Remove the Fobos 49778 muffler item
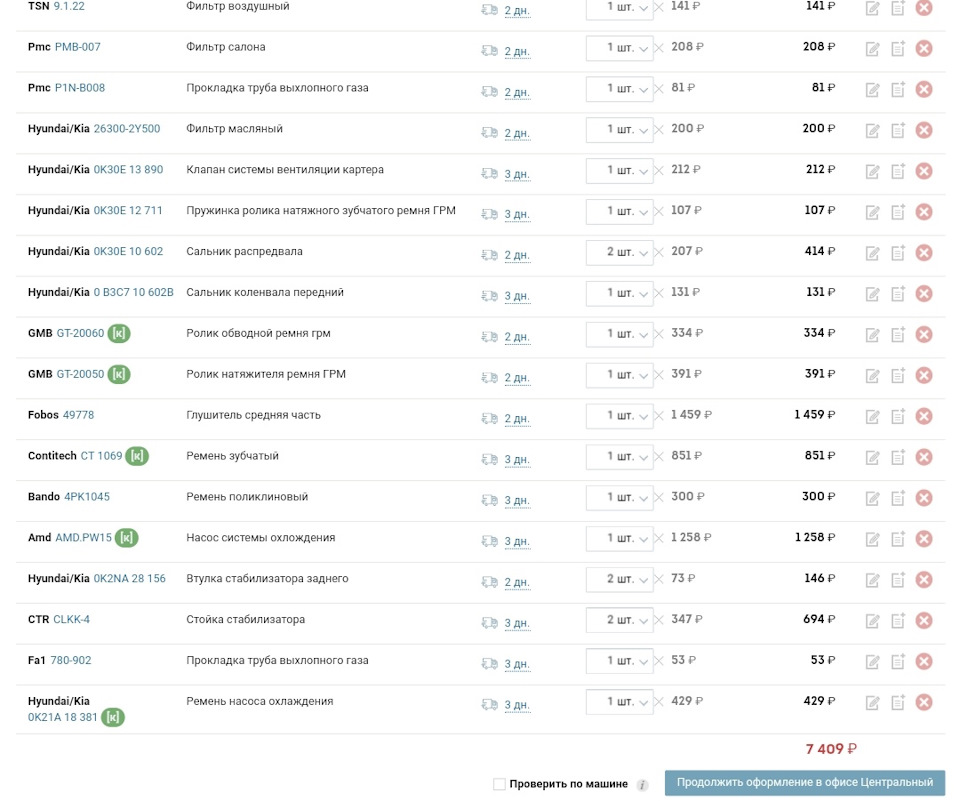960x801 pixels. (924, 416)
